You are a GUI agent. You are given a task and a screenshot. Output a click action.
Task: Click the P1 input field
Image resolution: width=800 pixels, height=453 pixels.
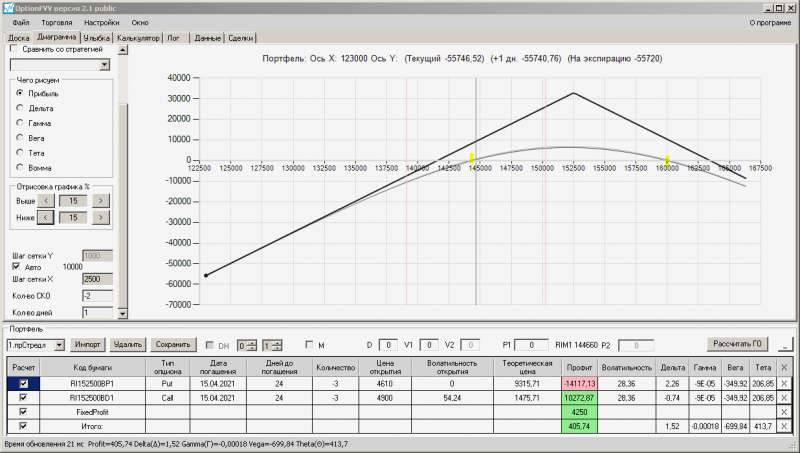pyautogui.click(x=531, y=345)
